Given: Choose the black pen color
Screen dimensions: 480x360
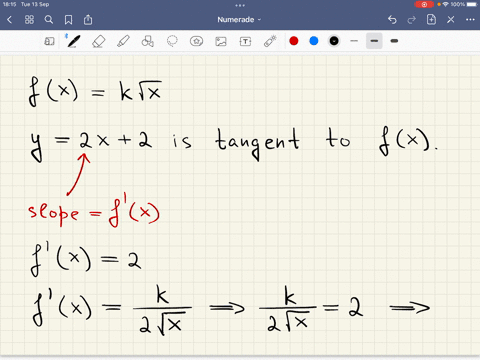Looking at the screenshot, I should tap(334, 41).
